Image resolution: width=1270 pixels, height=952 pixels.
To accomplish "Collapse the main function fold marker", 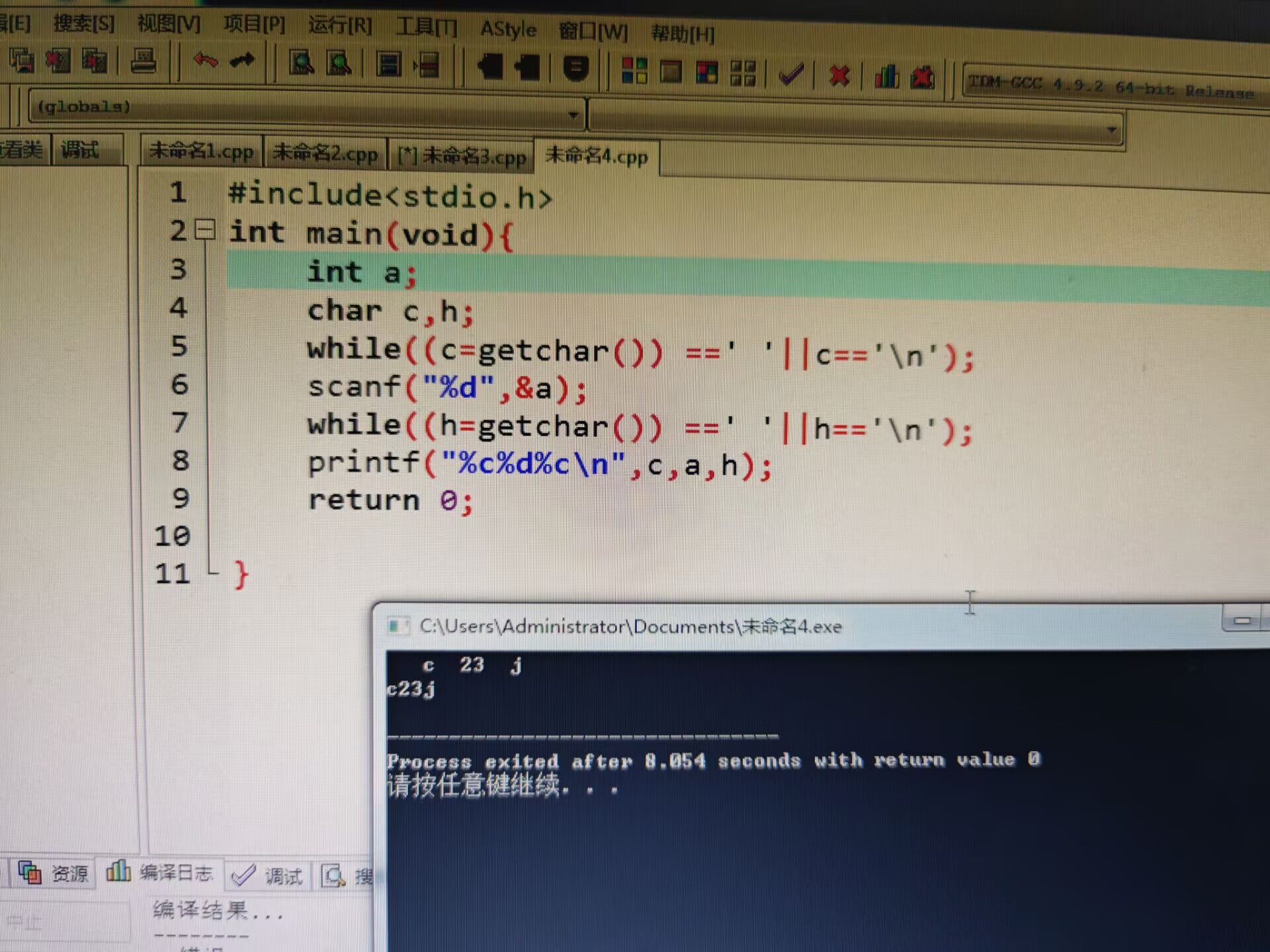I will pos(206,229).
